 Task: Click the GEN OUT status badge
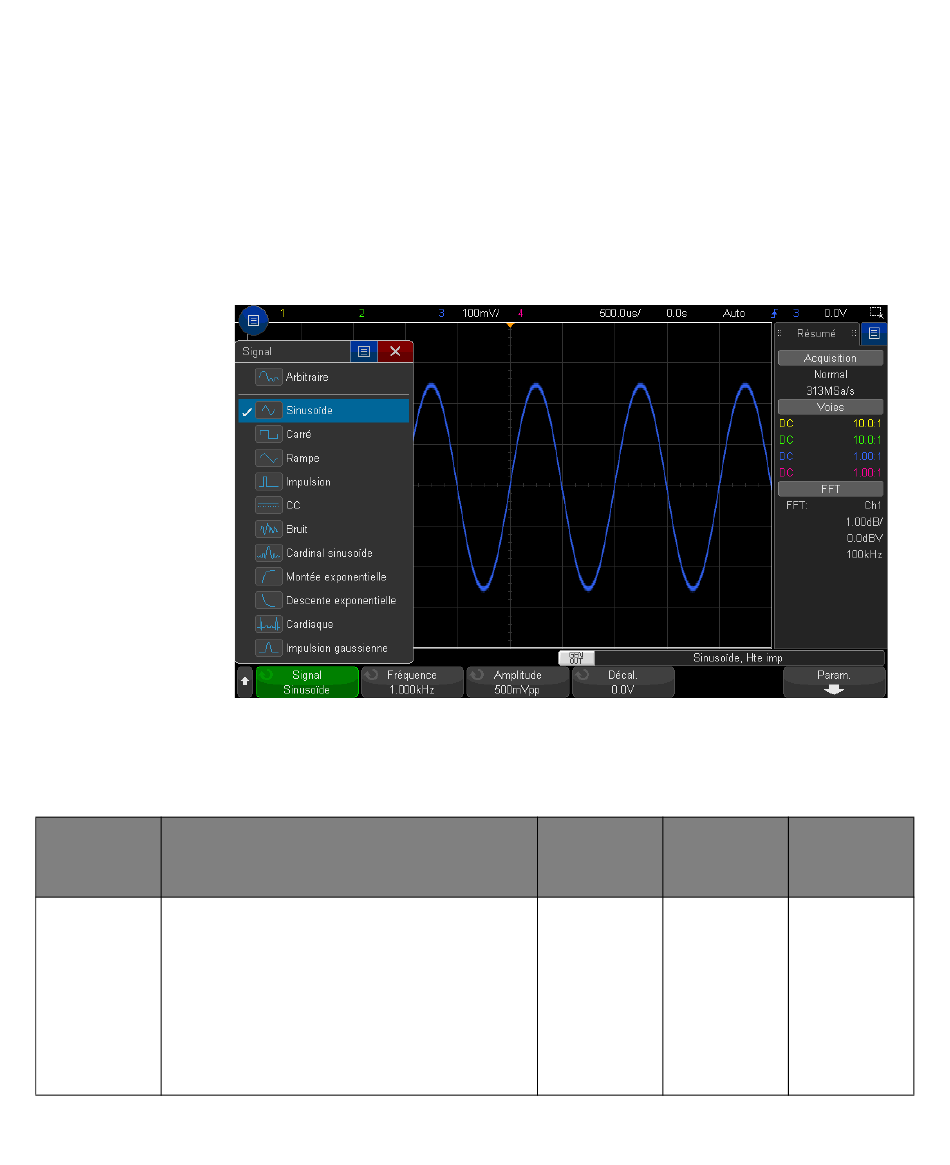[576, 658]
